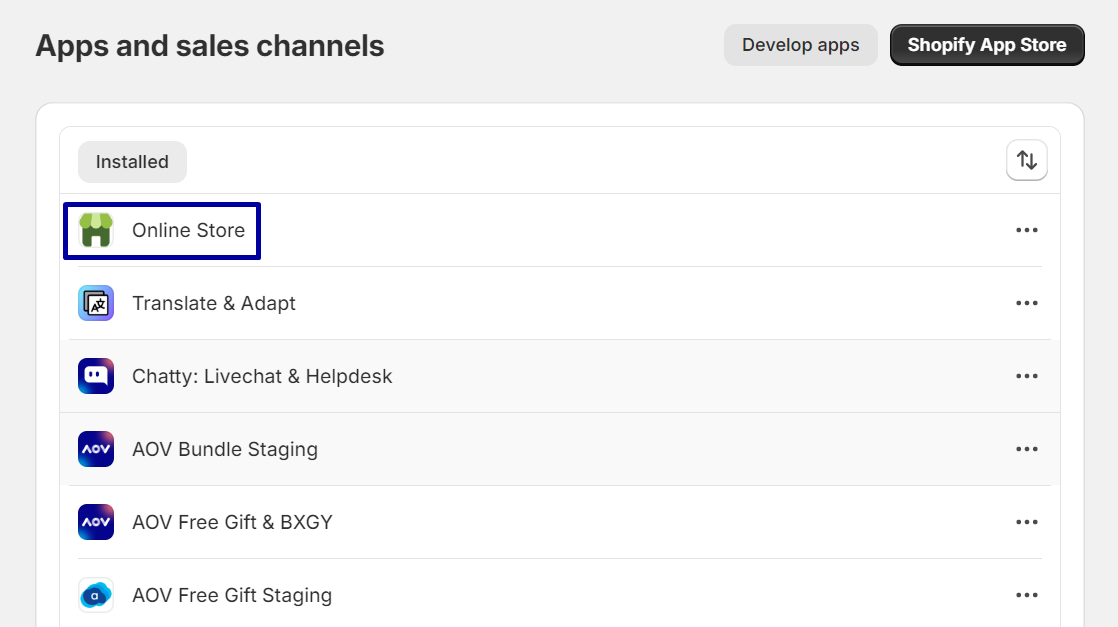Open Chatty: Livechat & Helpdesk app
The image size is (1118, 627).
click(x=262, y=376)
